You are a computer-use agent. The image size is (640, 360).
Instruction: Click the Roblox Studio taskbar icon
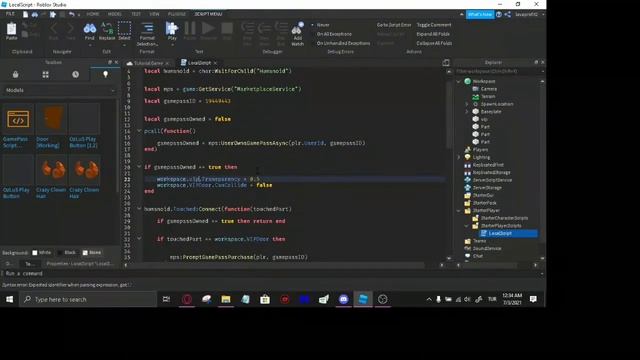pos(363,299)
